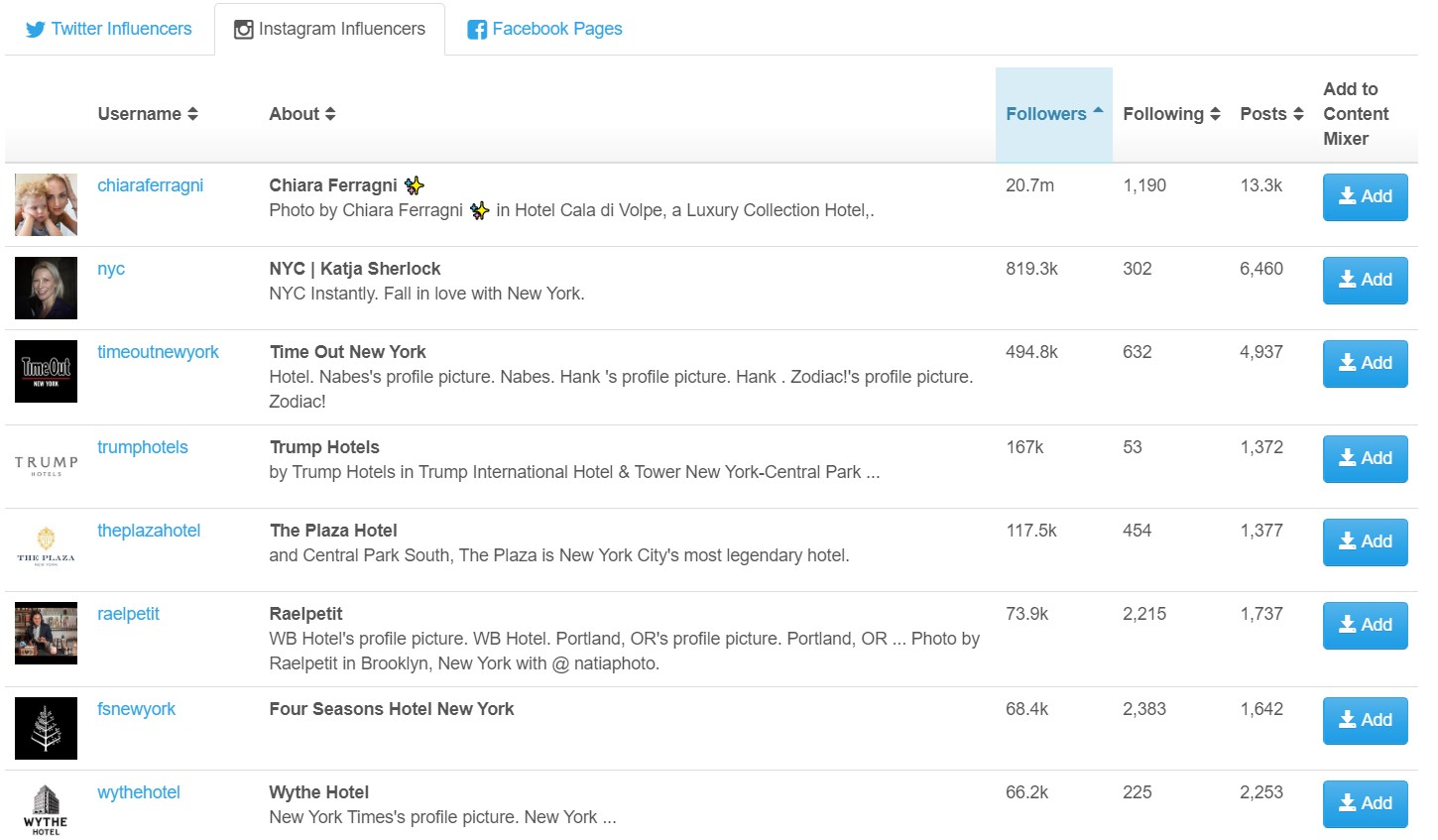
Task: Sort by Posts column header
Action: (1271, 114)
